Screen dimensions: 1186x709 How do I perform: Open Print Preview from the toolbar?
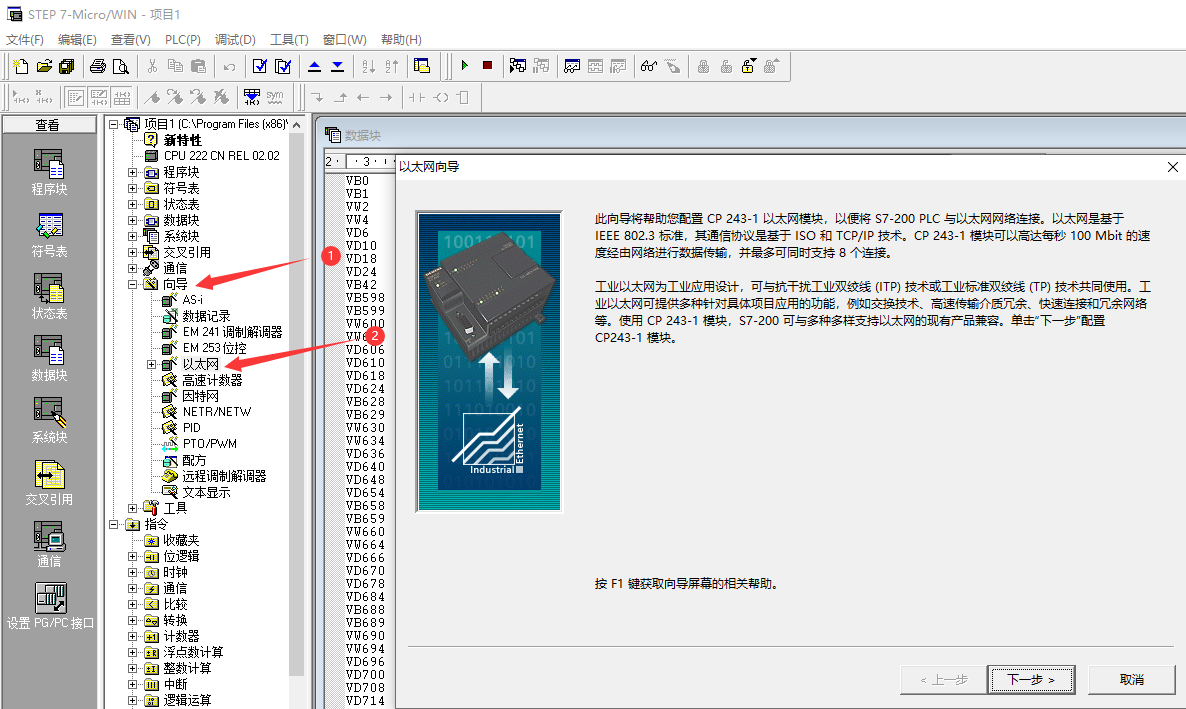(x=120, y=67)
